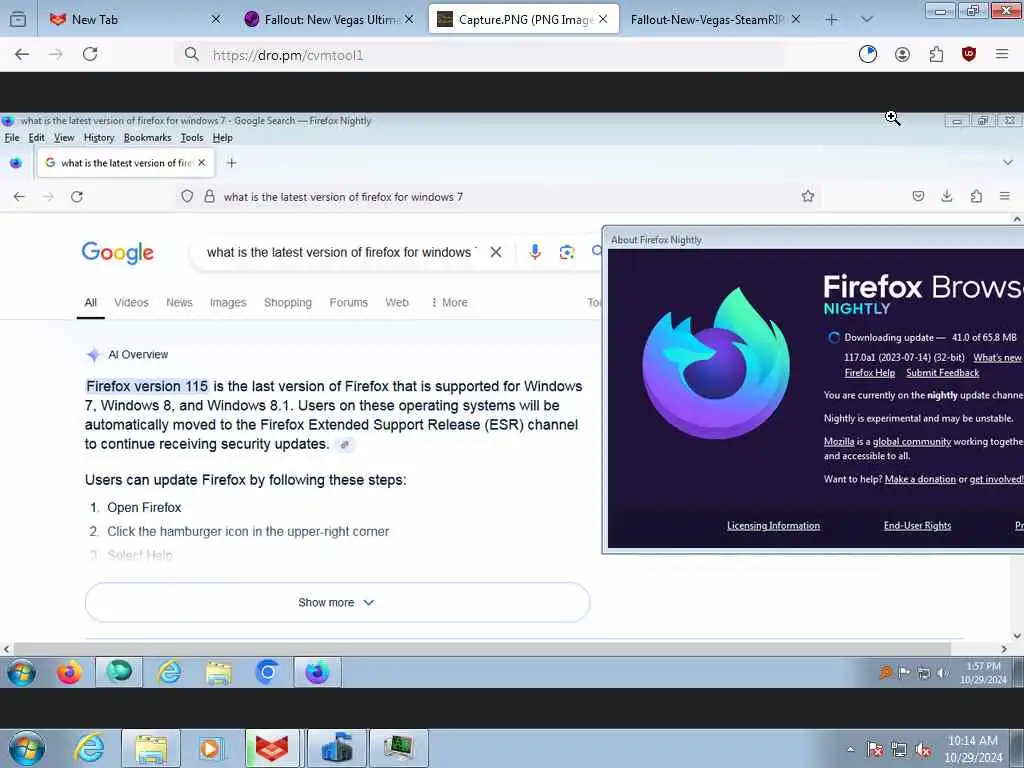Click Make a donation link
1024x768 pixels.
tap(920, 479)
